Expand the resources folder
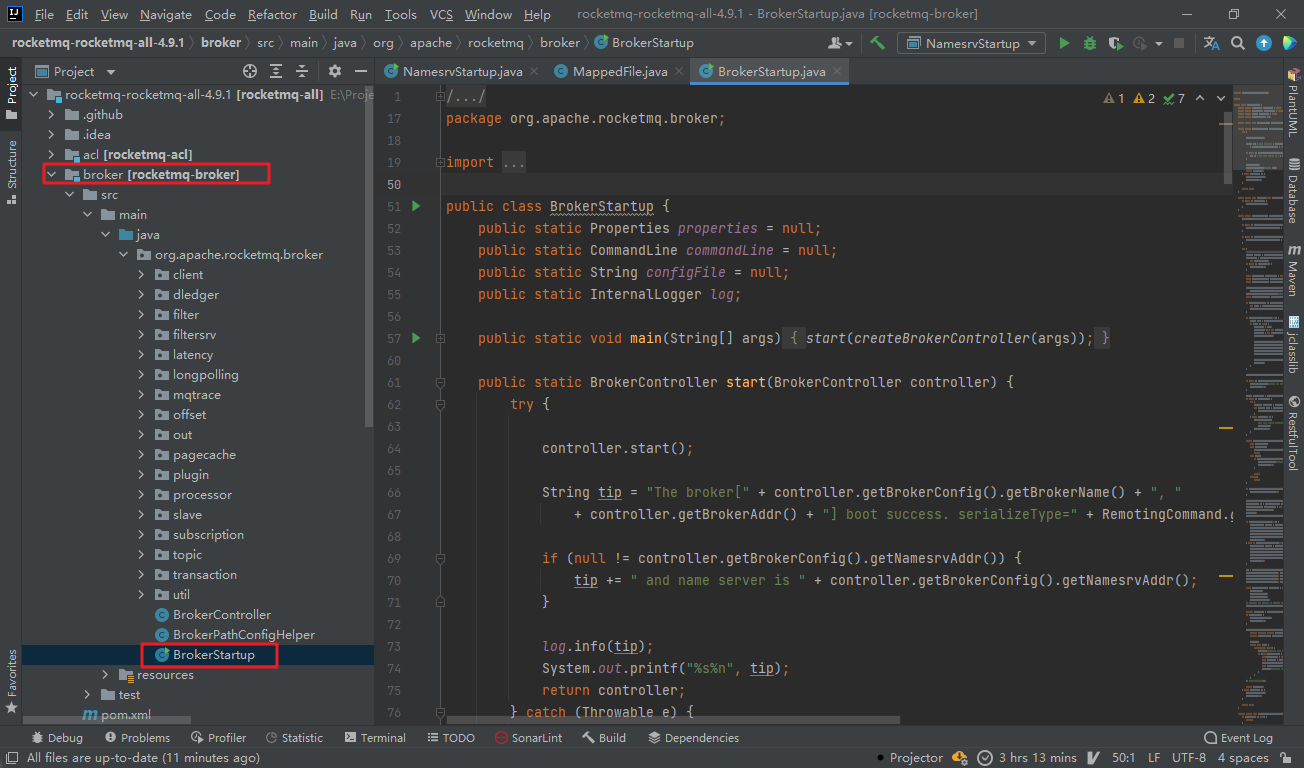The image size is (1304, 768). tap(105, 674)
